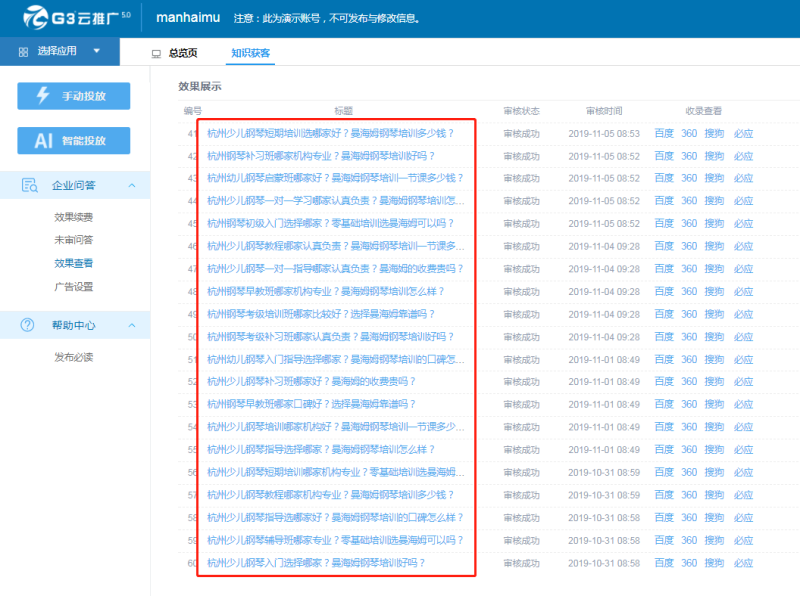
Task: Click the lightning bolt icon on 手动投放
Action: (x=43, y=95)
